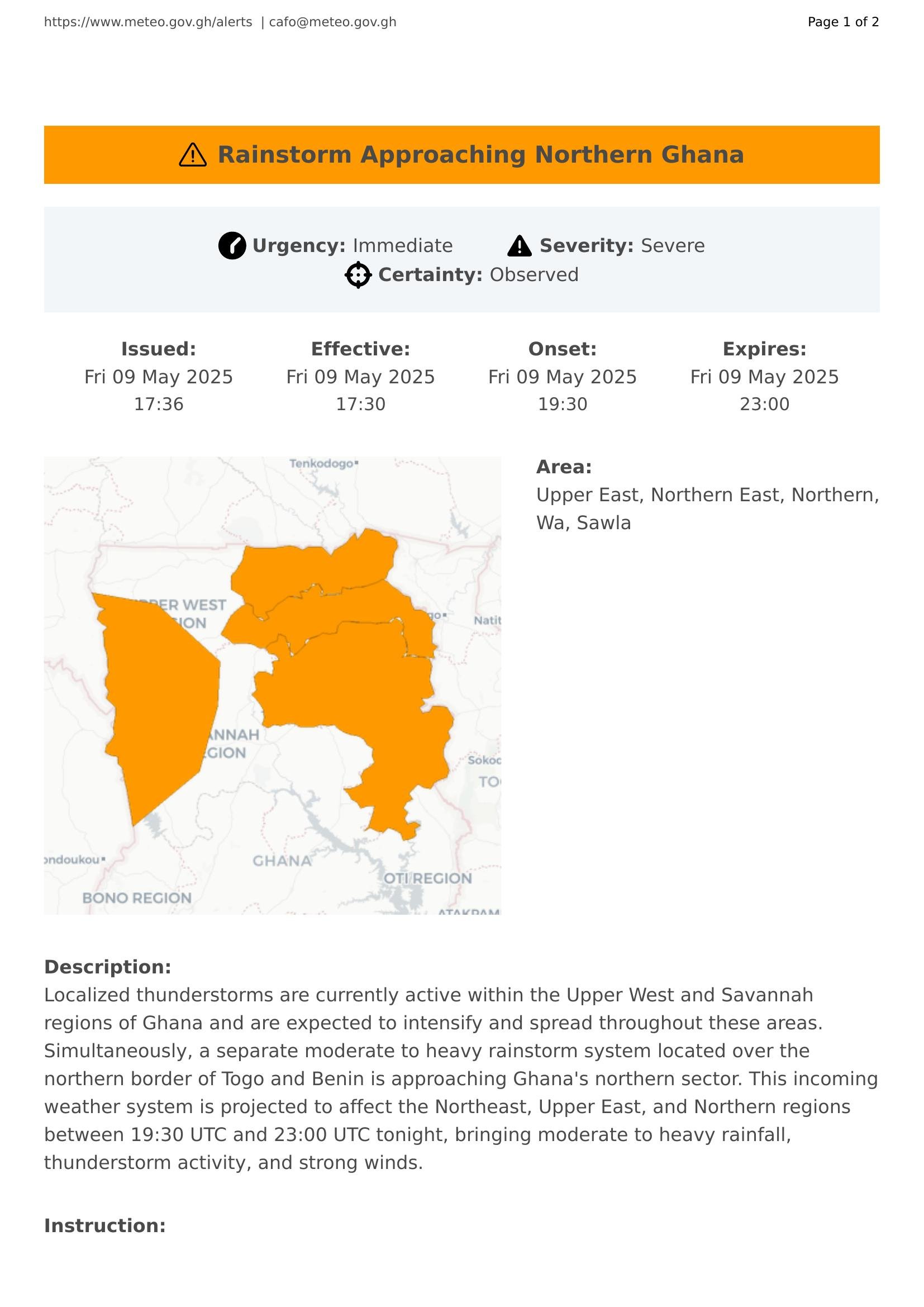Click the Expires time 23:00

click(764, 404)
